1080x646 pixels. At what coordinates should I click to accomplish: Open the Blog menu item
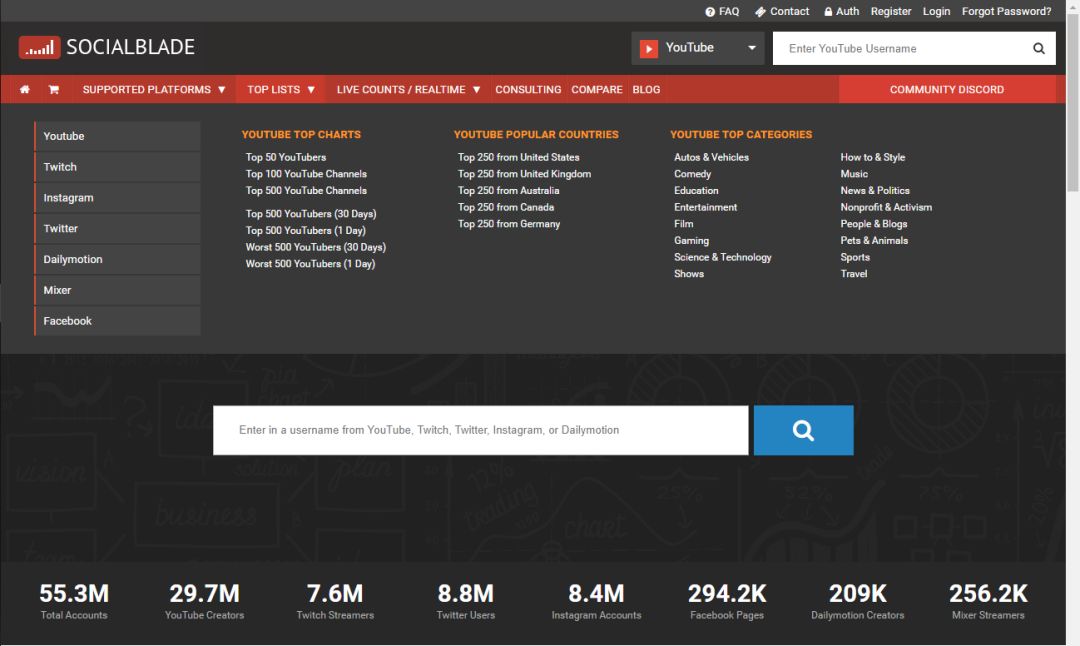pos(646,90)
